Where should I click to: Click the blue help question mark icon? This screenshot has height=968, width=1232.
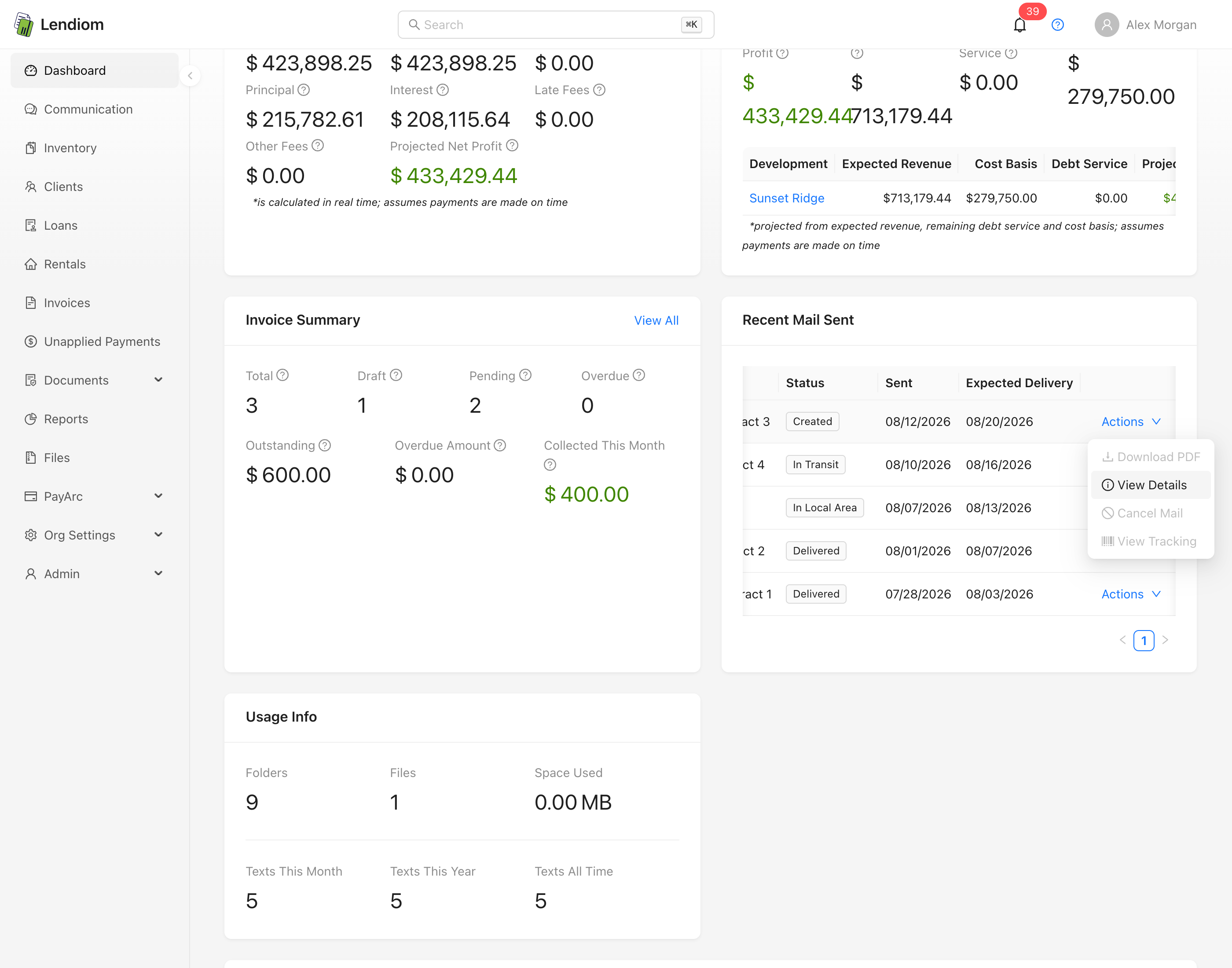1057,25
